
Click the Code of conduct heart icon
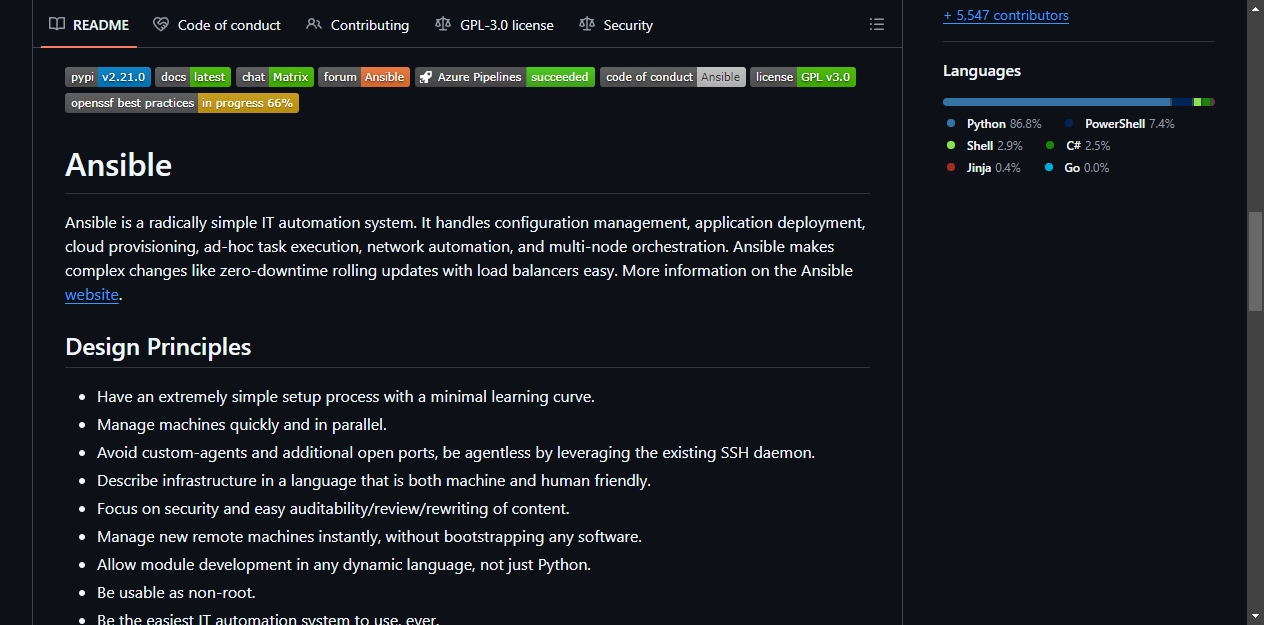coord(161,25)
